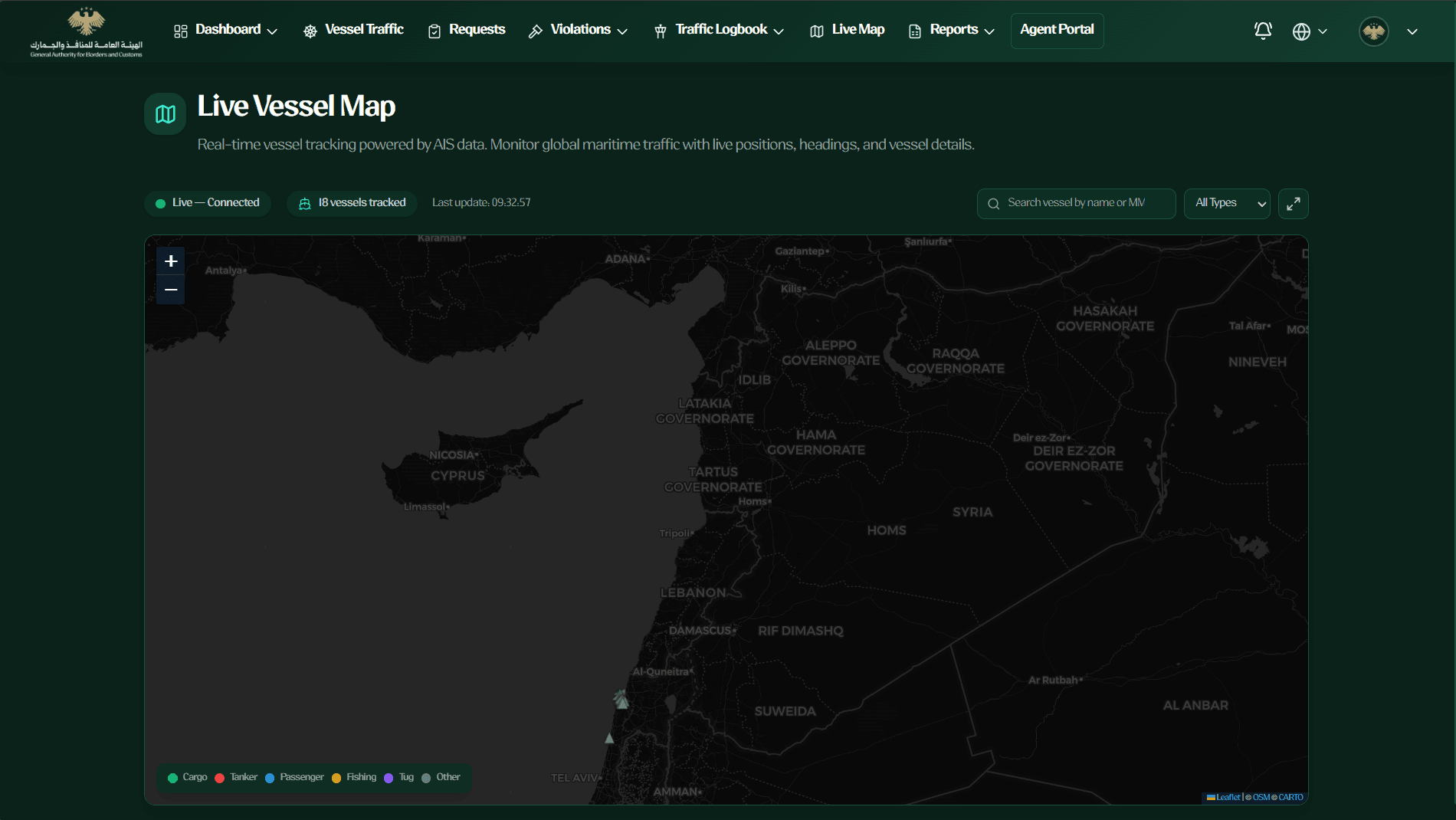Open the Violations menu
This screenshot has width=1456, height=820.
(579, 31)
